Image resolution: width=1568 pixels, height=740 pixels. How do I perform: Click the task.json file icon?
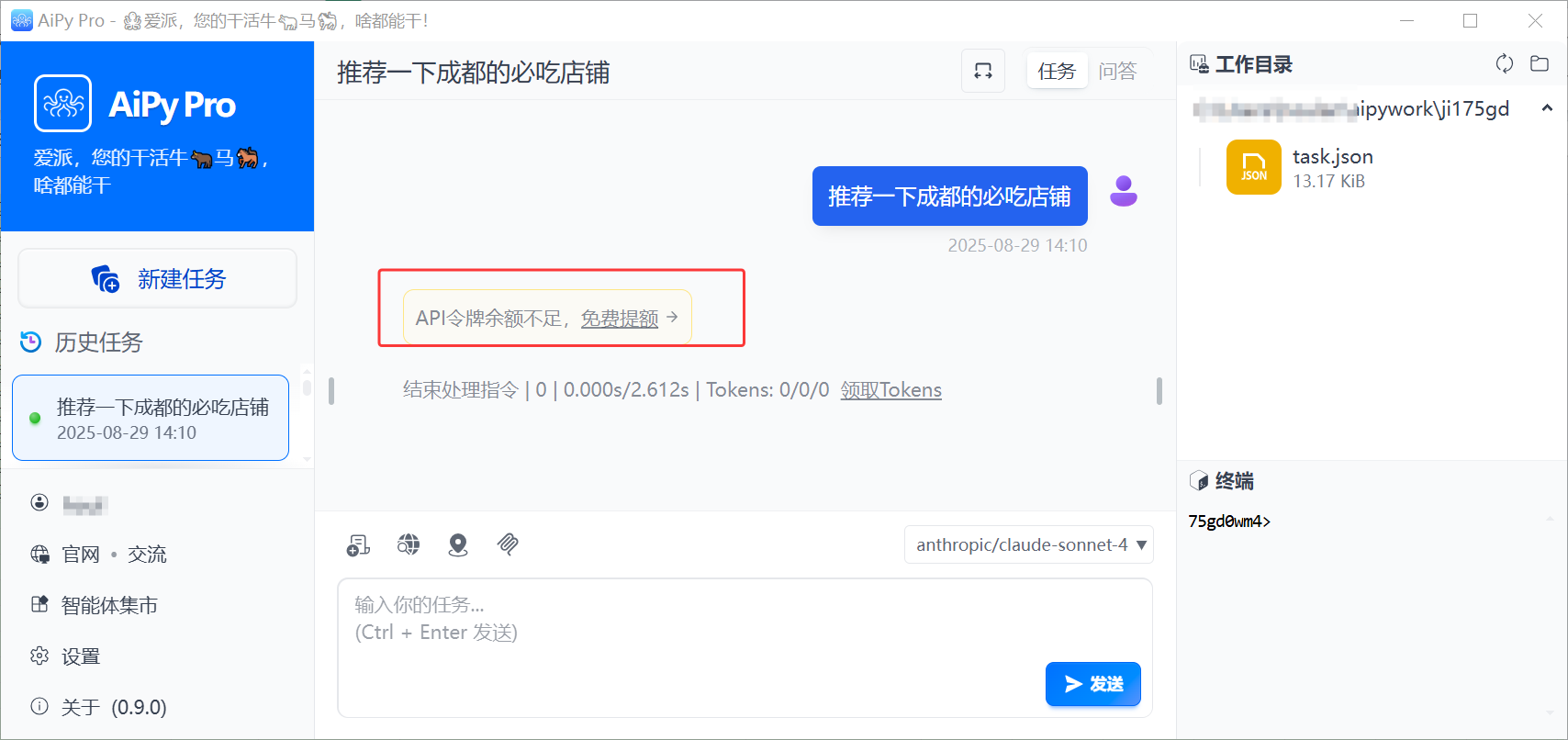[x=1253, y=167]
